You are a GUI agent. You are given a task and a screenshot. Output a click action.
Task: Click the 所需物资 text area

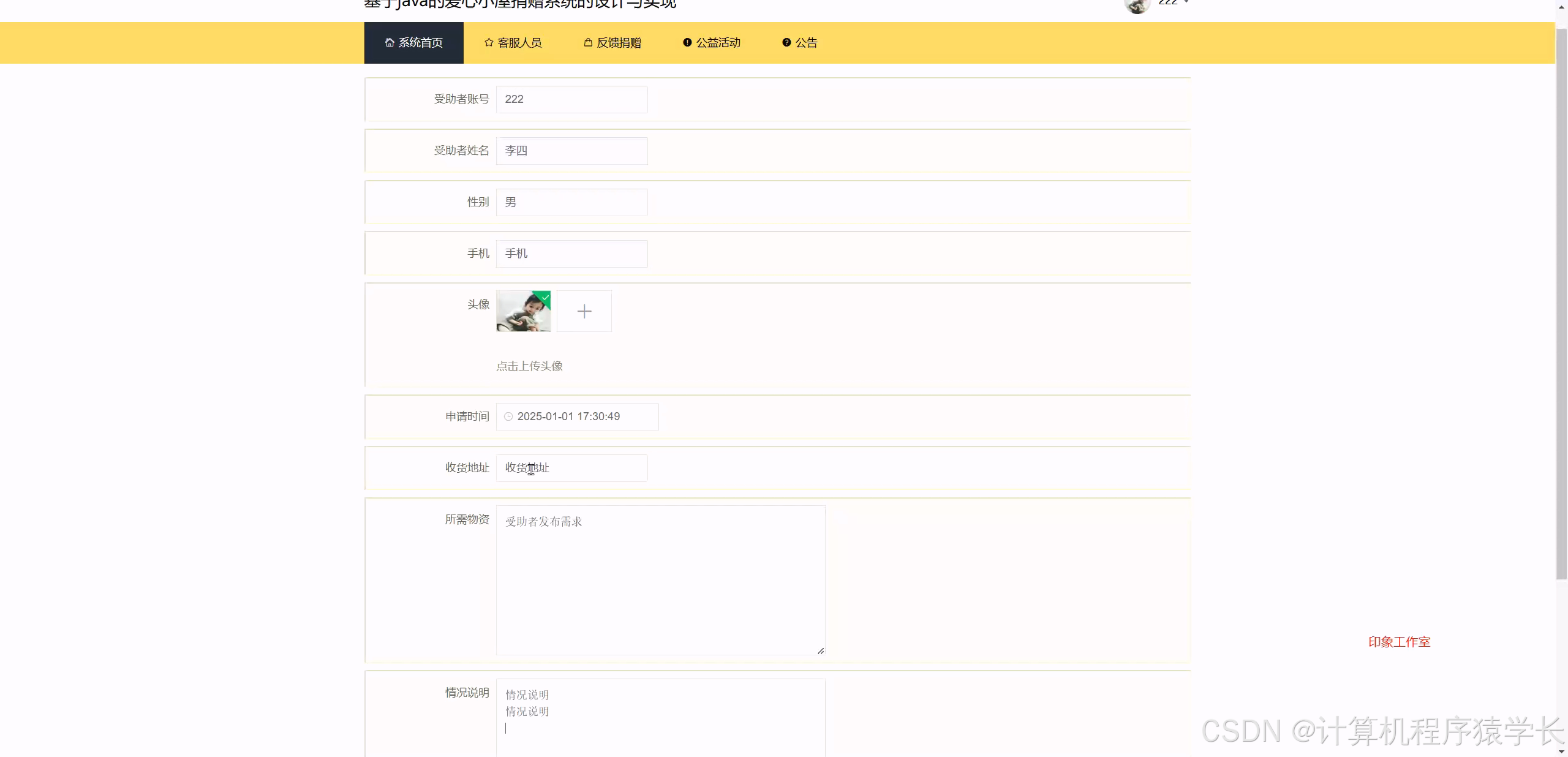(x=660, y=580)
